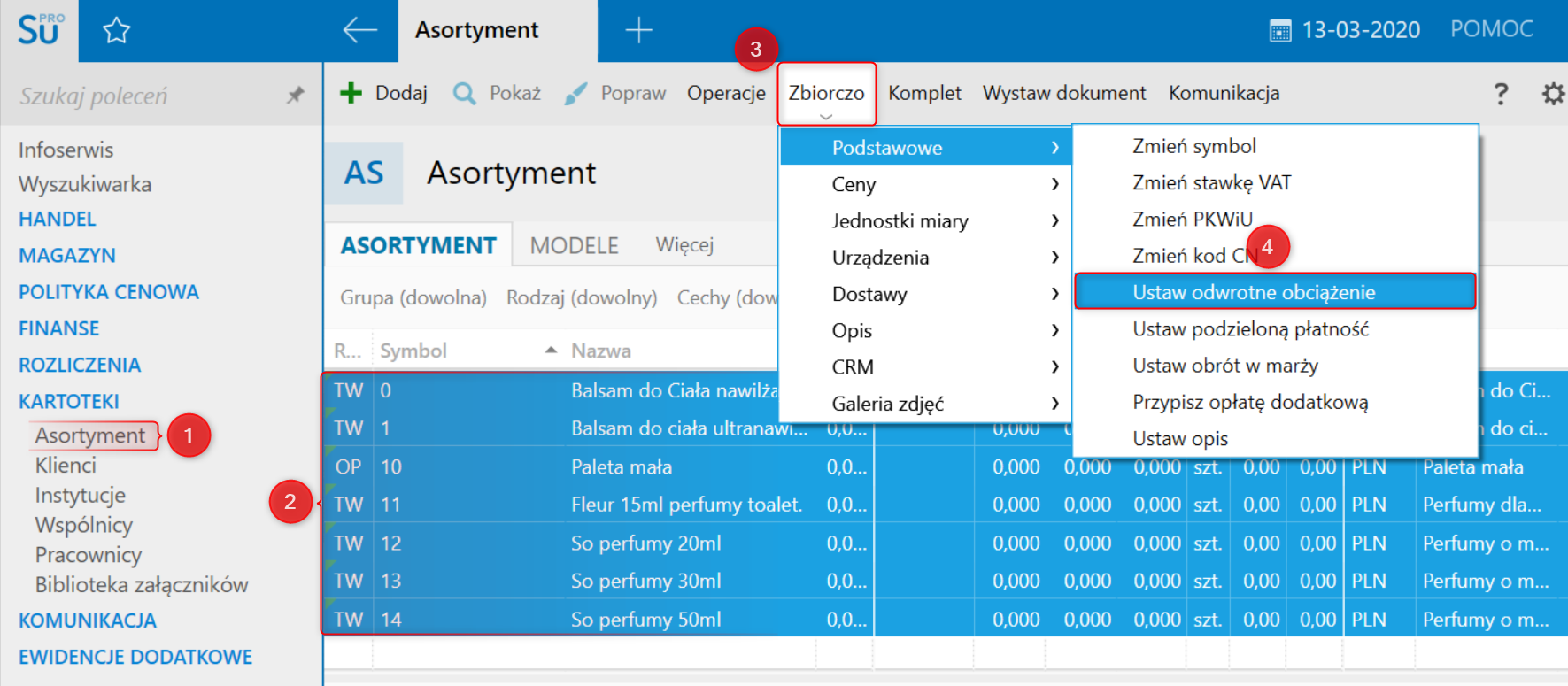Screen dimensions: 1568x686
Task: Expand ROZLICZENIA section
Action: 80,365
